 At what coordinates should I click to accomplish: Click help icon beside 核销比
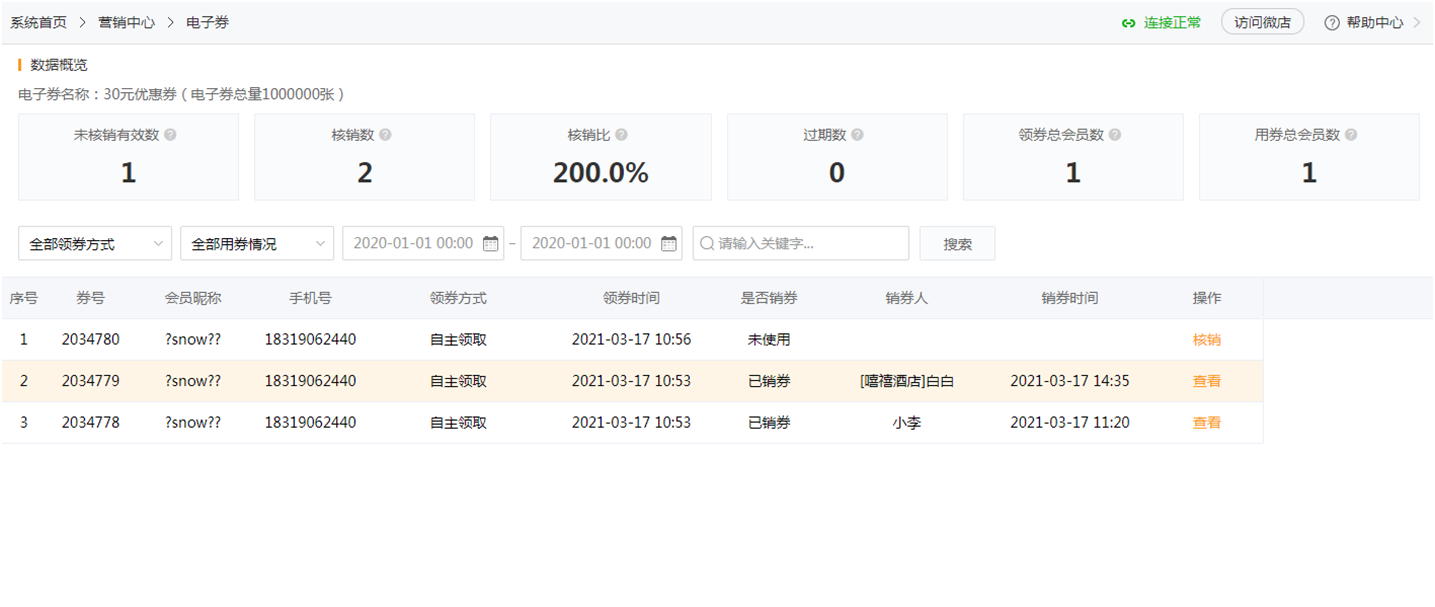pyautogui.click(x=621, y=135)
